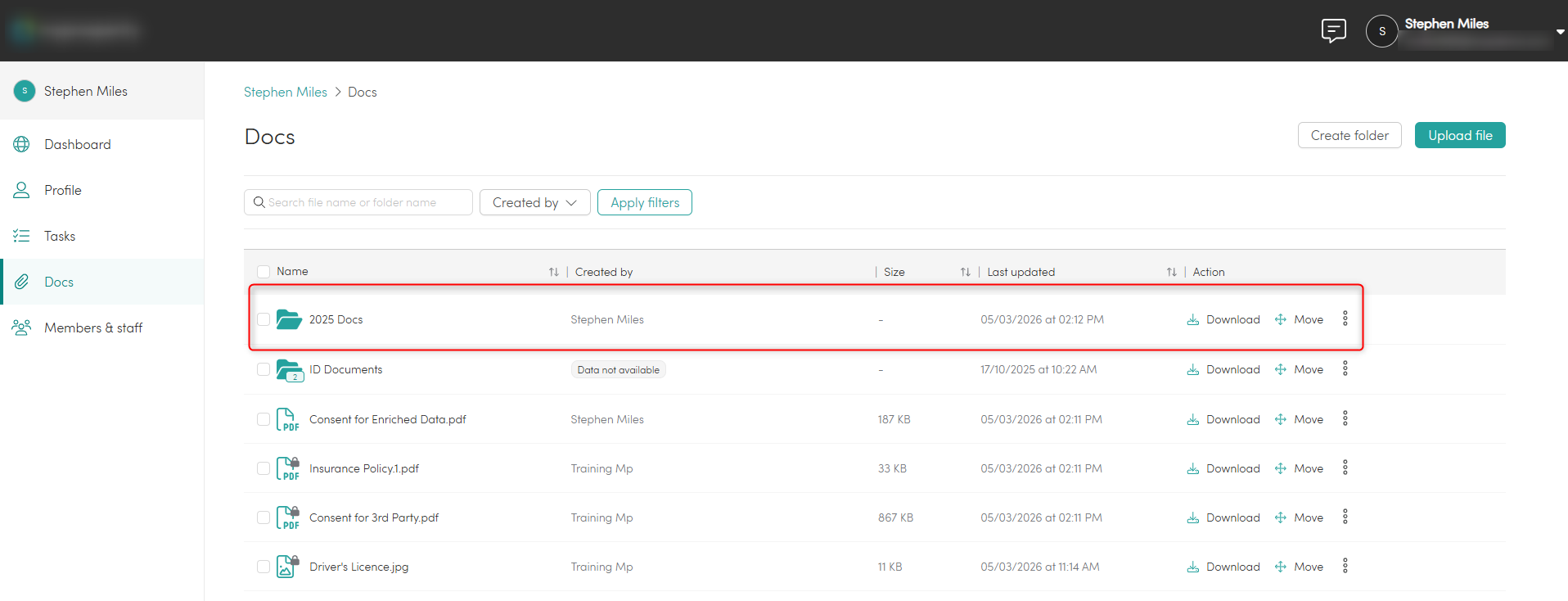Click the 2025 Docs folder icon
Screen dimensions: 1568x601
tap(289, 319)
